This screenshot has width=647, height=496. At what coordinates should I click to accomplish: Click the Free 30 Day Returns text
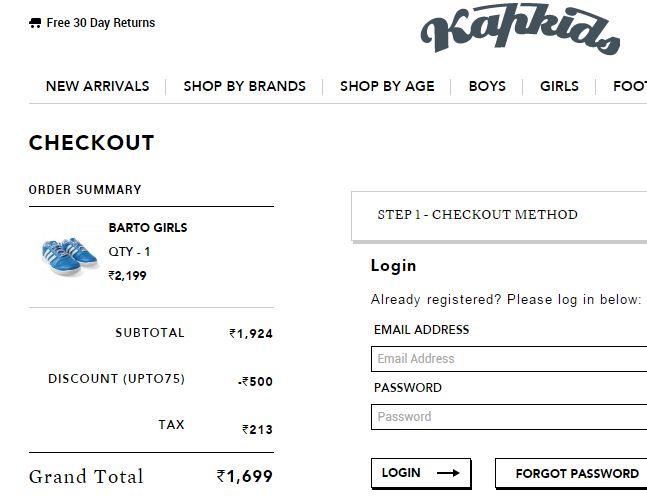coord(101,23)
